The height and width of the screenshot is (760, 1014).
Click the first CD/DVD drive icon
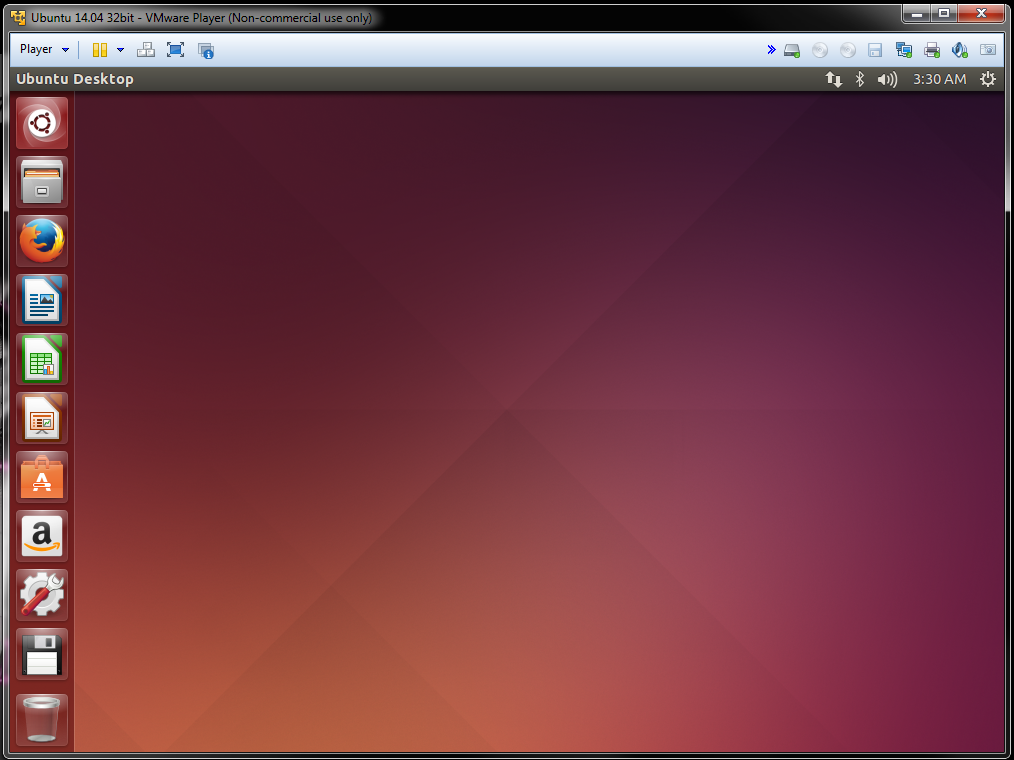820,50
